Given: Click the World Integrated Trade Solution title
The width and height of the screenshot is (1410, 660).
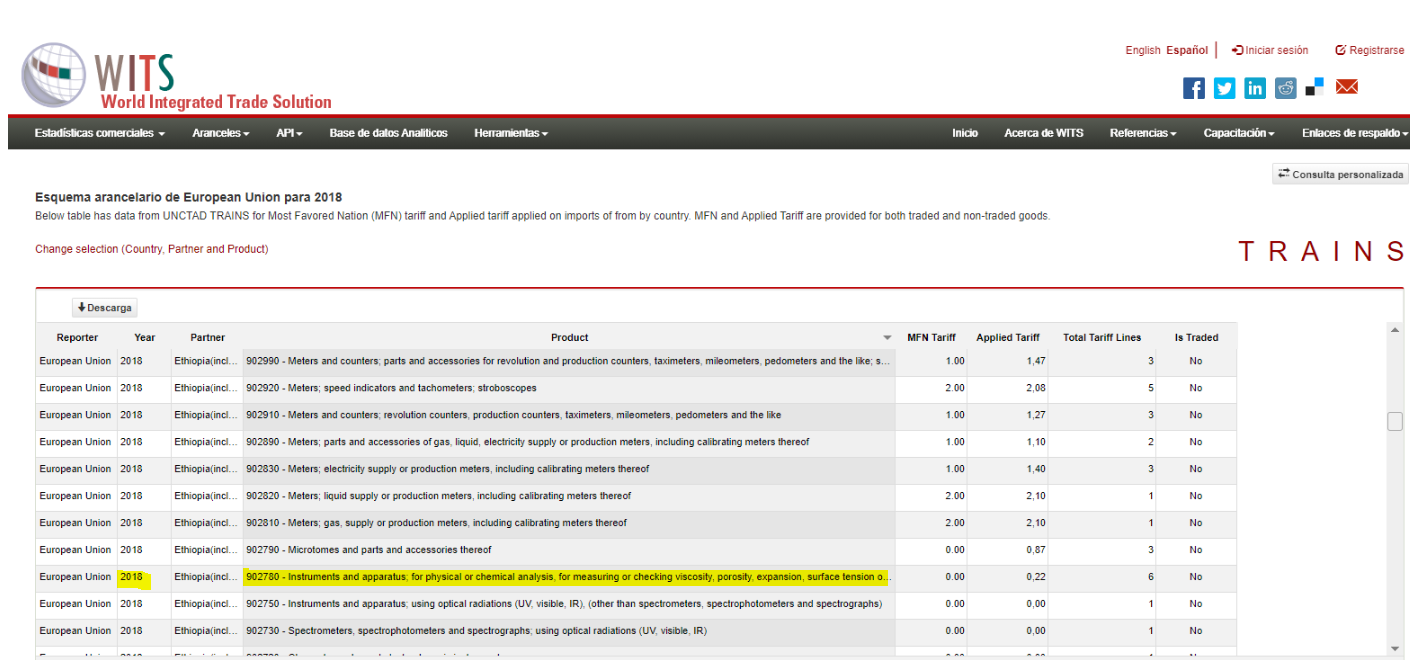Looking at the screenshot, I should click(x=216, y=102).
